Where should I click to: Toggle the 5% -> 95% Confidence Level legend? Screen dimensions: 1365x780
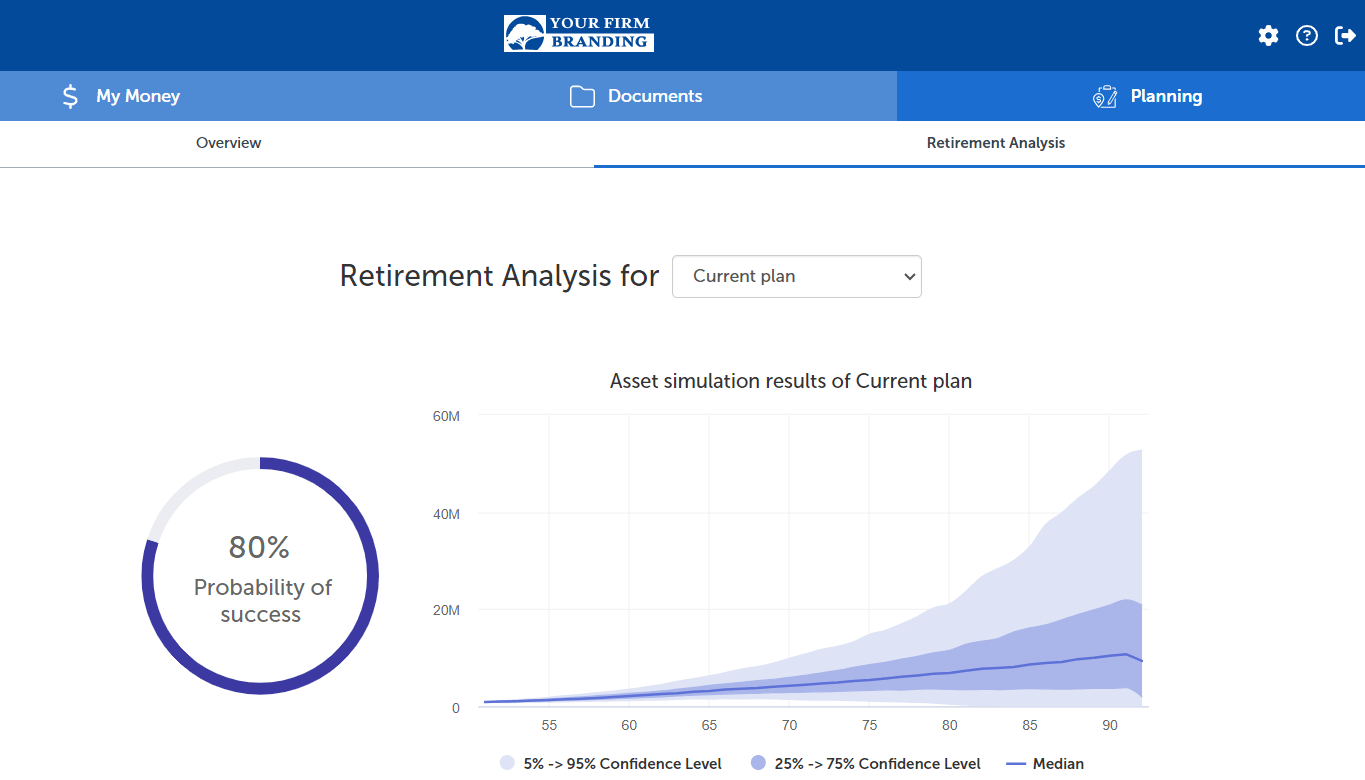tap(611, 763)
